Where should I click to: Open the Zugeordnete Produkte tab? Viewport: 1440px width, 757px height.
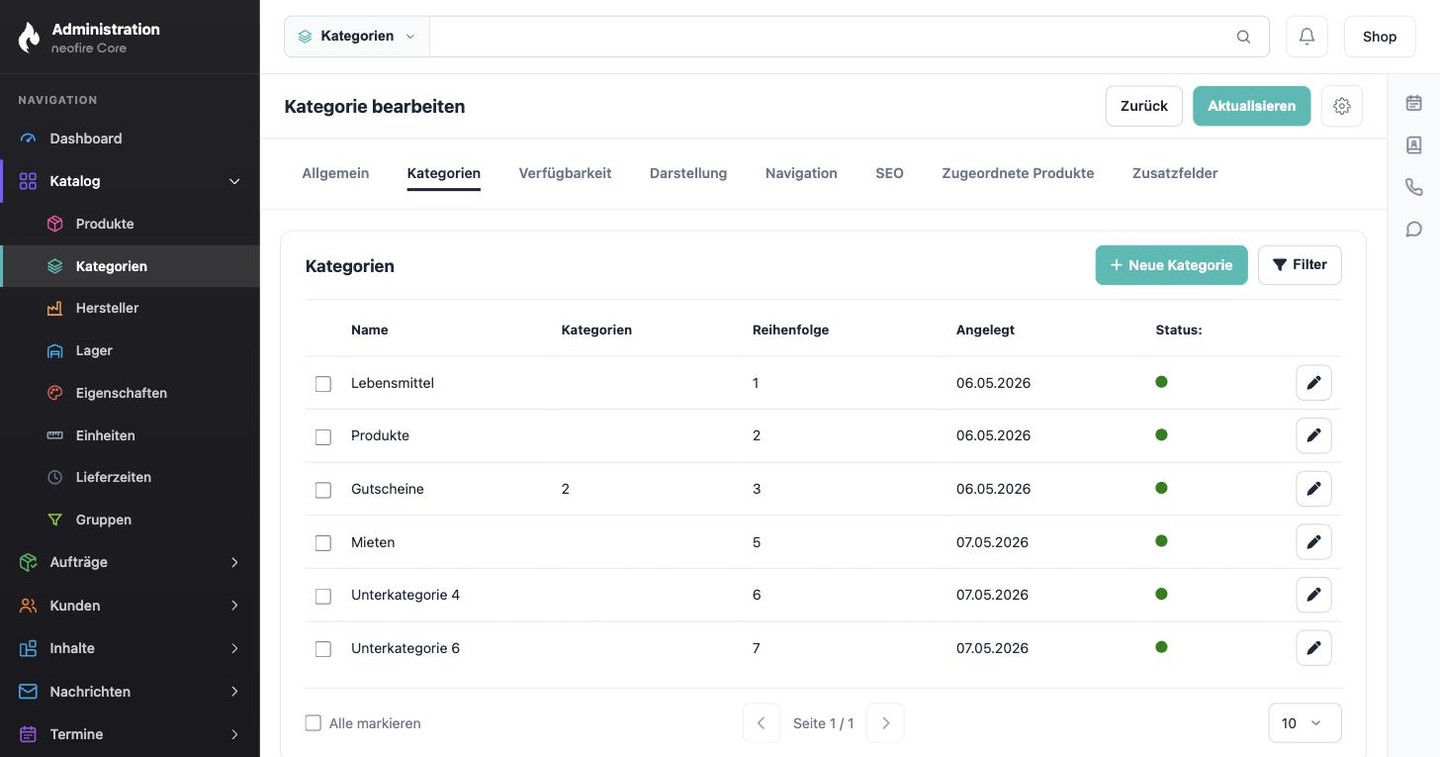[x=1017, y=173]
